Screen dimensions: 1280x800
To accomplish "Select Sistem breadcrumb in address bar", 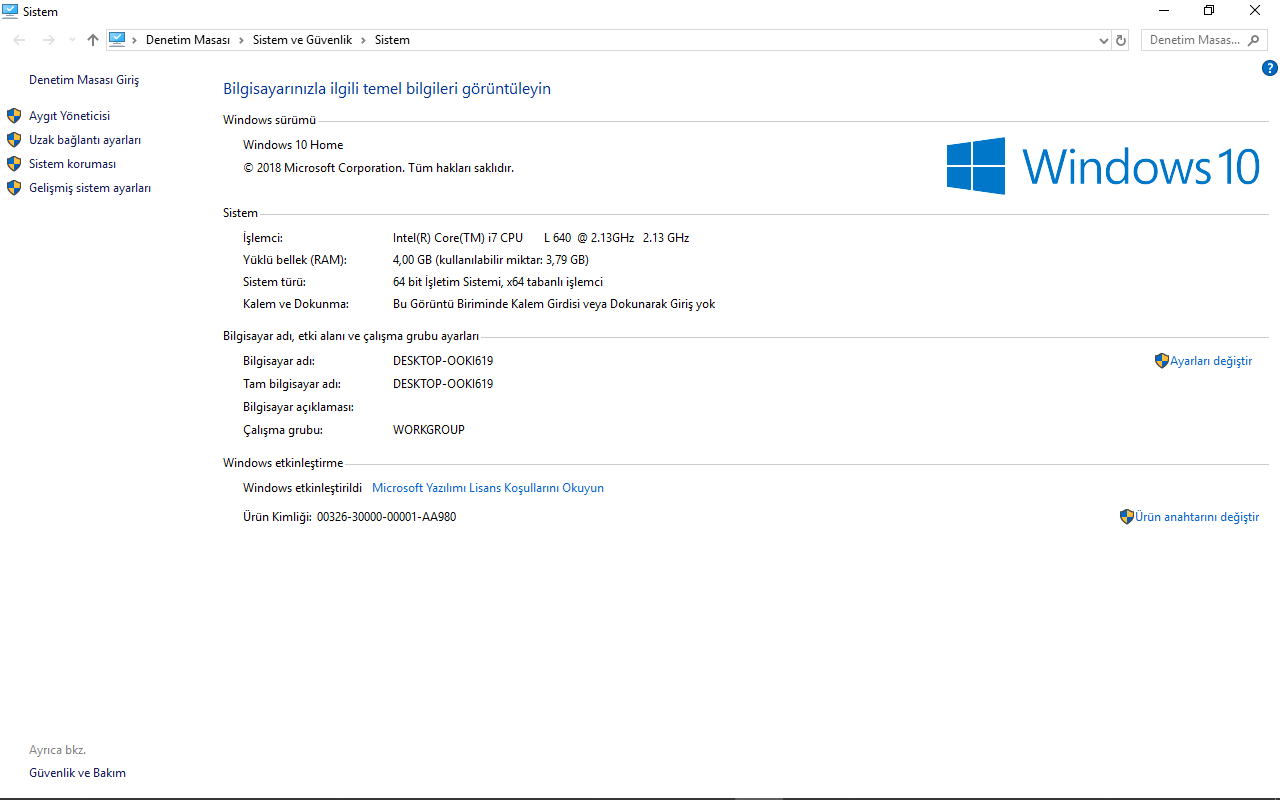I will point(392,40).
